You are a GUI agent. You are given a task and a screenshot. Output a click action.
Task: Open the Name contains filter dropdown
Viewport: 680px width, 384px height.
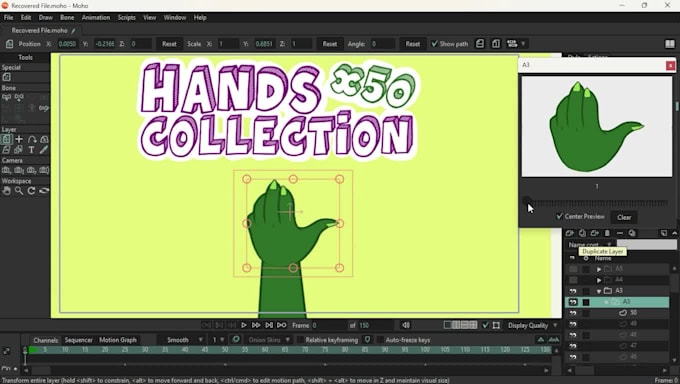[590, 245]
